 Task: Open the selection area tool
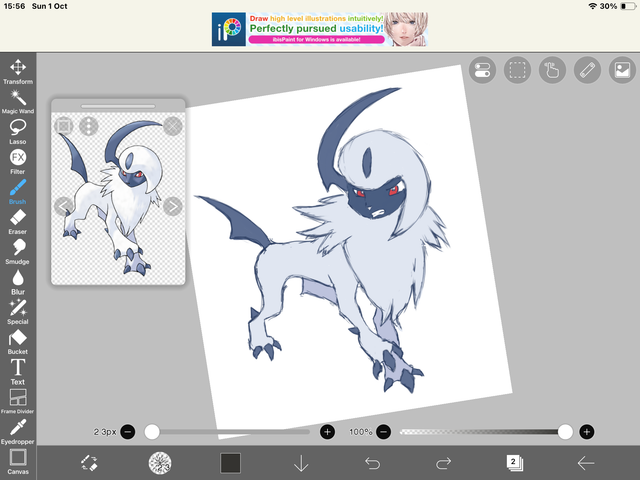pos(518,70)
